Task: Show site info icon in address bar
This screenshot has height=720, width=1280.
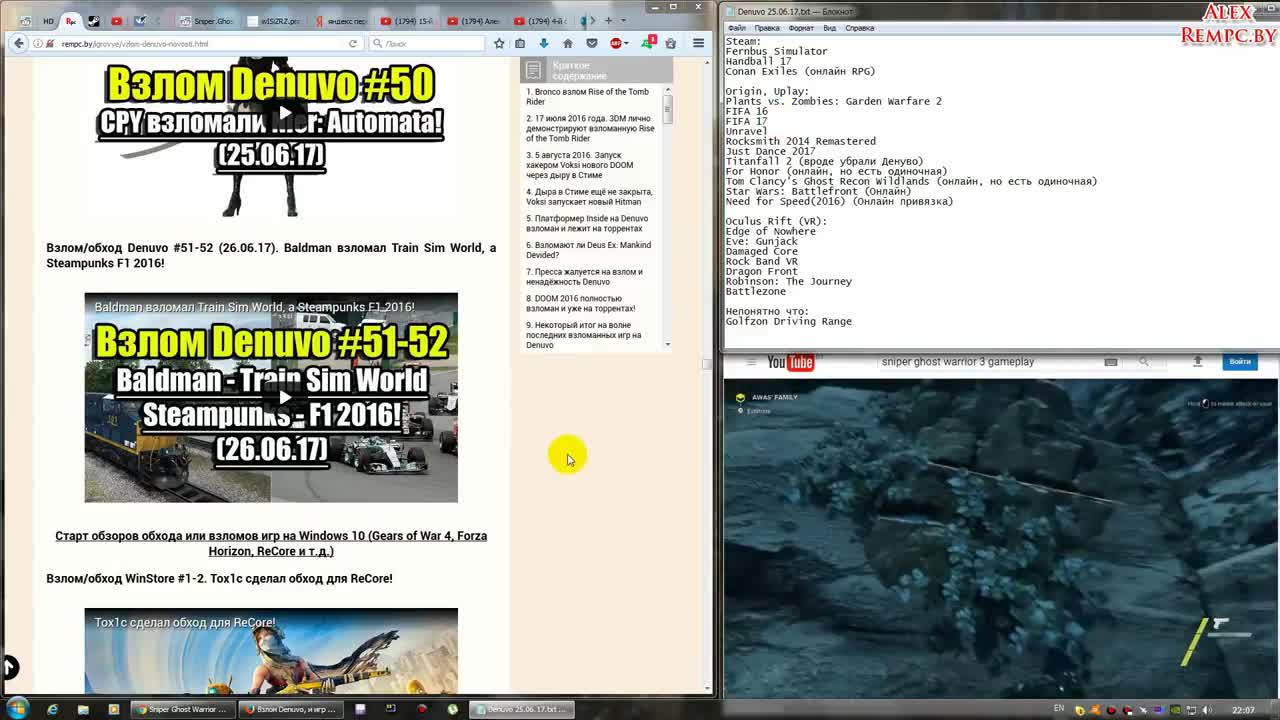Action: (x=37, y=43)
